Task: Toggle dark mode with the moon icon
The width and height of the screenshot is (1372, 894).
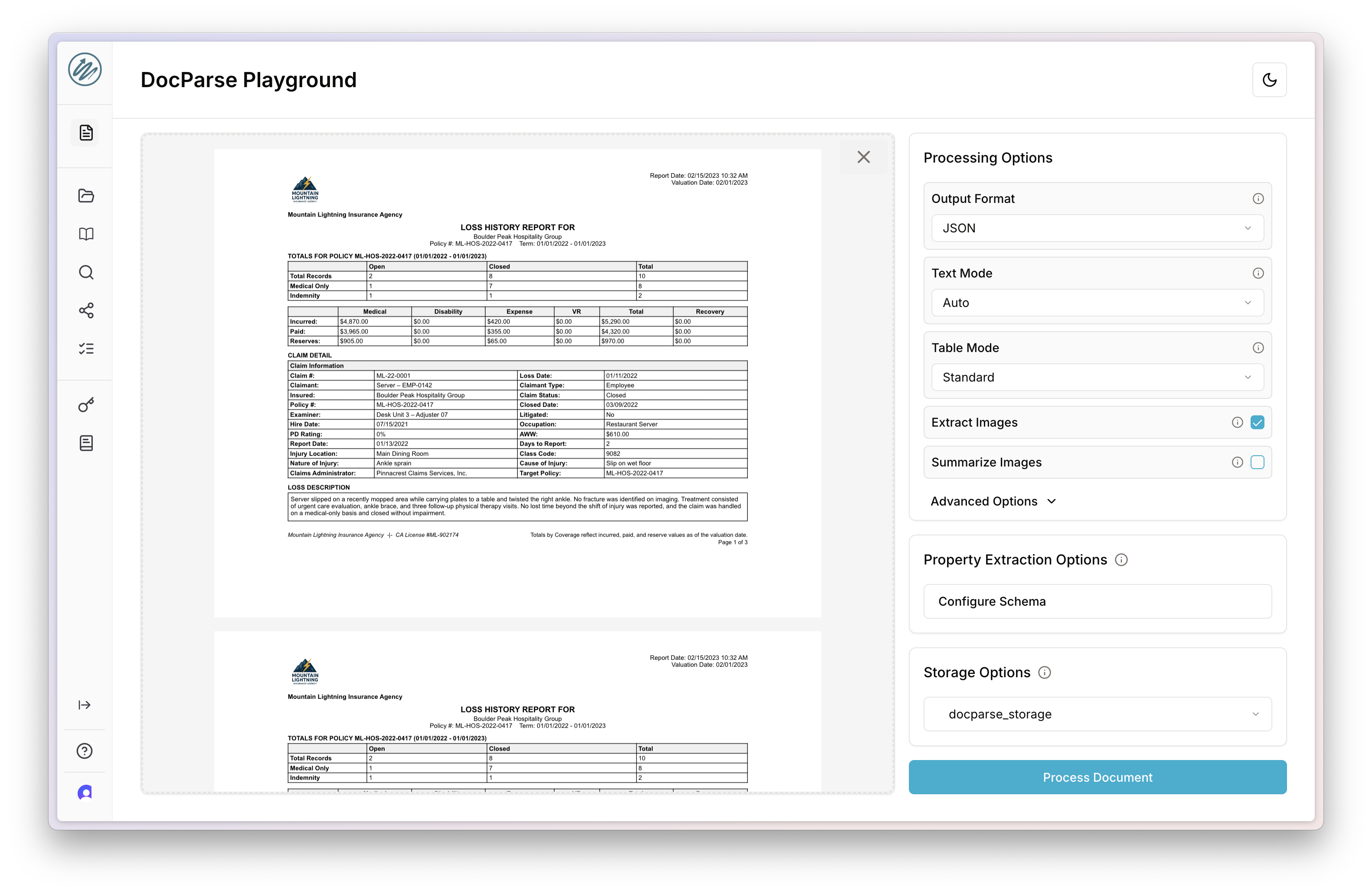Action: pyautogui.click(x=1269, y=80)
